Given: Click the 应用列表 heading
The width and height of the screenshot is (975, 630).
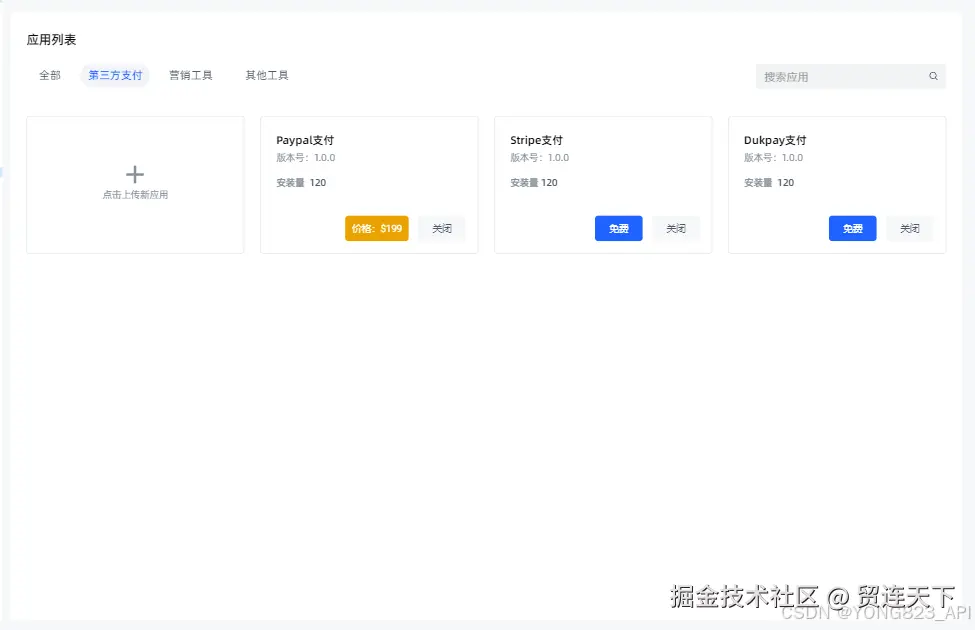Looking at the screenshot, I should click(x=51, y=40).
